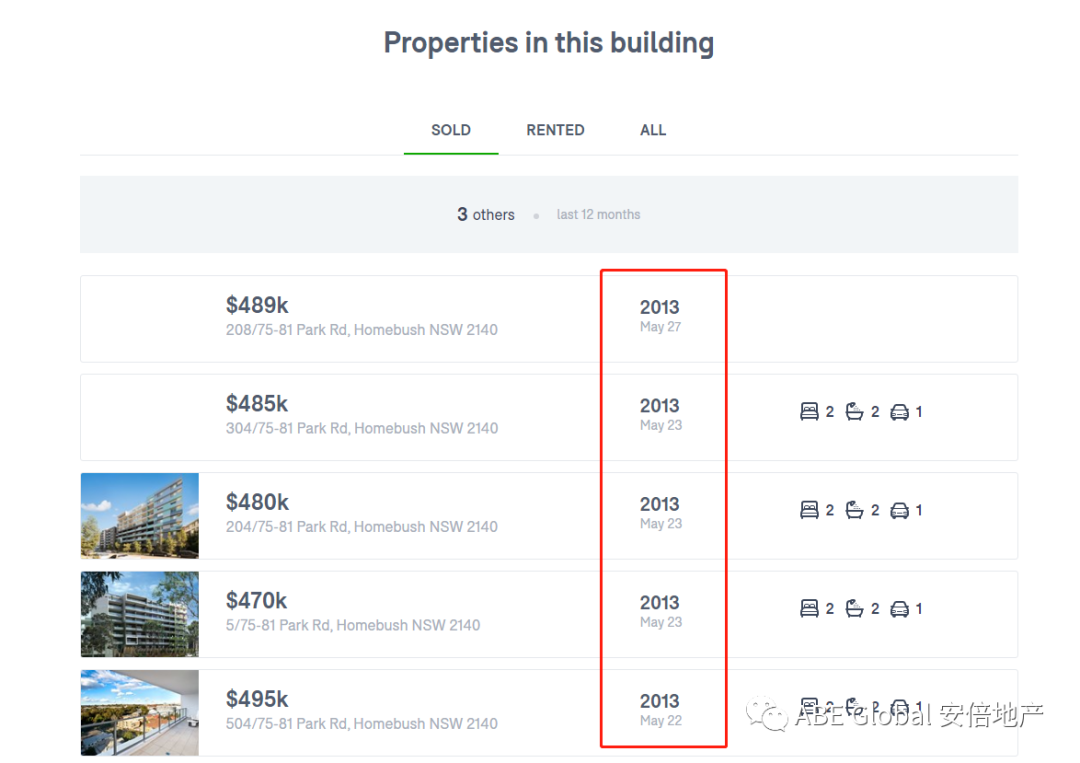The image size is (1080, 763).
Task: Click car icon on $480k listing
Action: pos(899,510)
